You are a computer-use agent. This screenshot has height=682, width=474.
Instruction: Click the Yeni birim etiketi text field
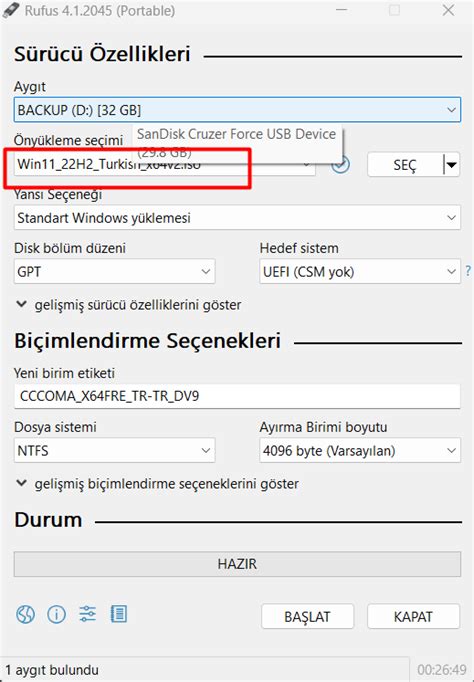tap(237, 396)
